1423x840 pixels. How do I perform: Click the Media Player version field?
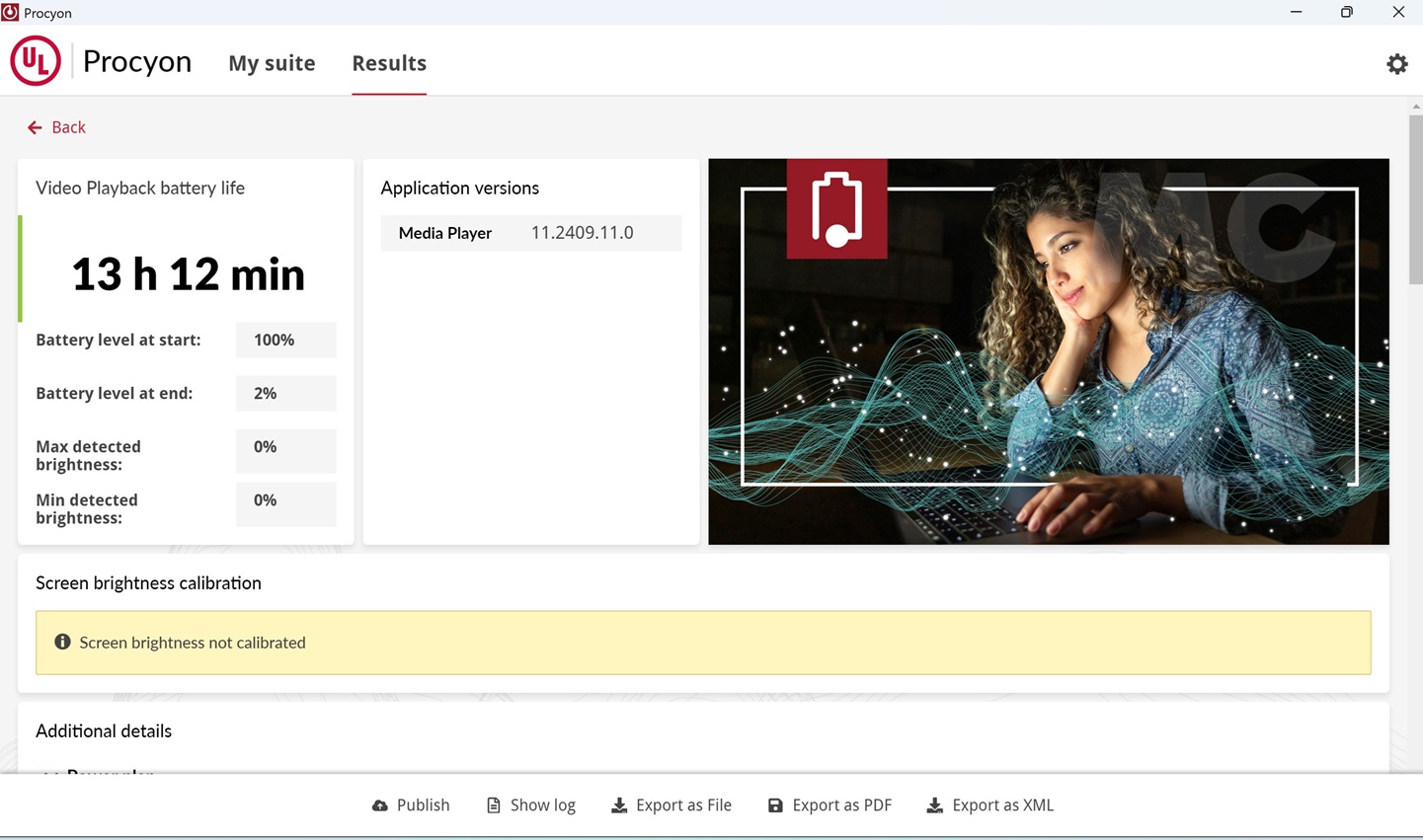tap(582, 233)
